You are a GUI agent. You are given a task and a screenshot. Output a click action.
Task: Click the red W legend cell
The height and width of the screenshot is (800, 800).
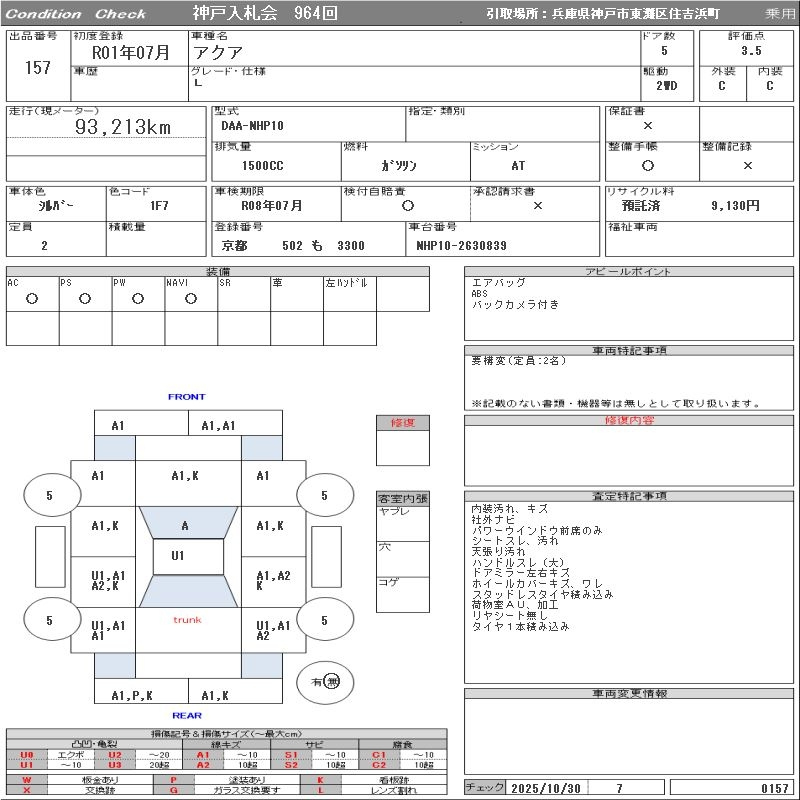[27, 779]
